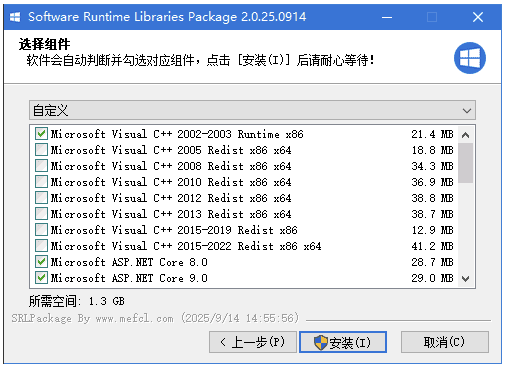This screenshot has width=506, height=368.
Task: Check Visual C++ 2015-2019 Redist x86
Action: point(41,230)
